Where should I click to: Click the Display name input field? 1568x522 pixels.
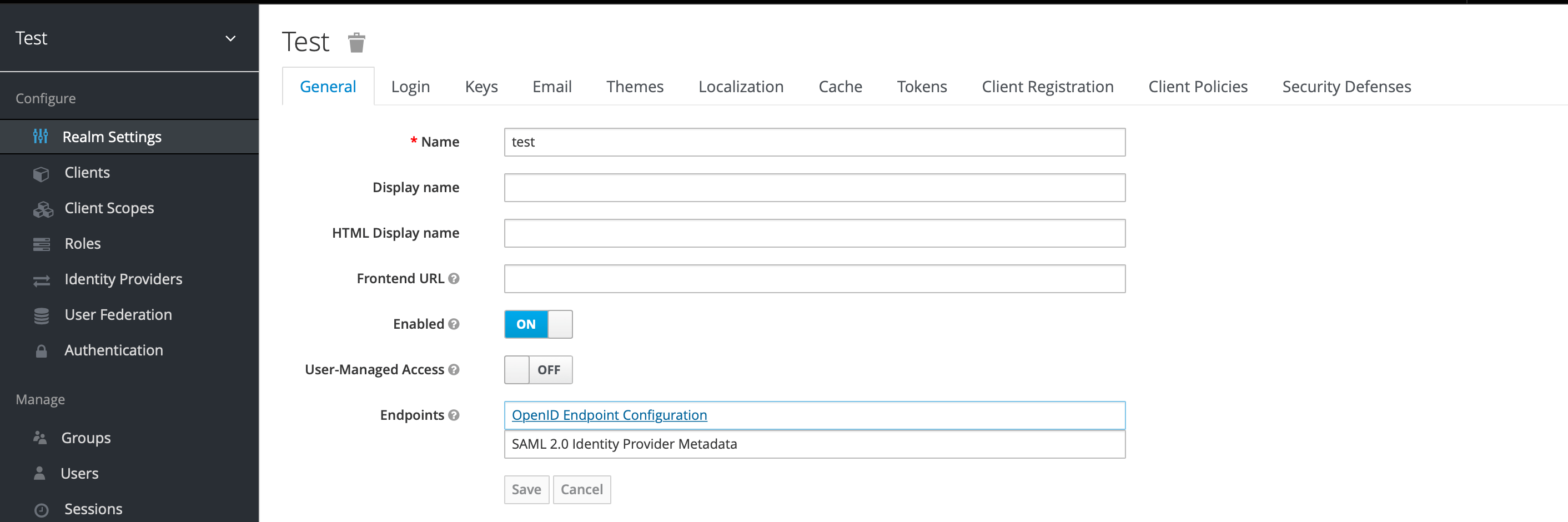(815, 187)
